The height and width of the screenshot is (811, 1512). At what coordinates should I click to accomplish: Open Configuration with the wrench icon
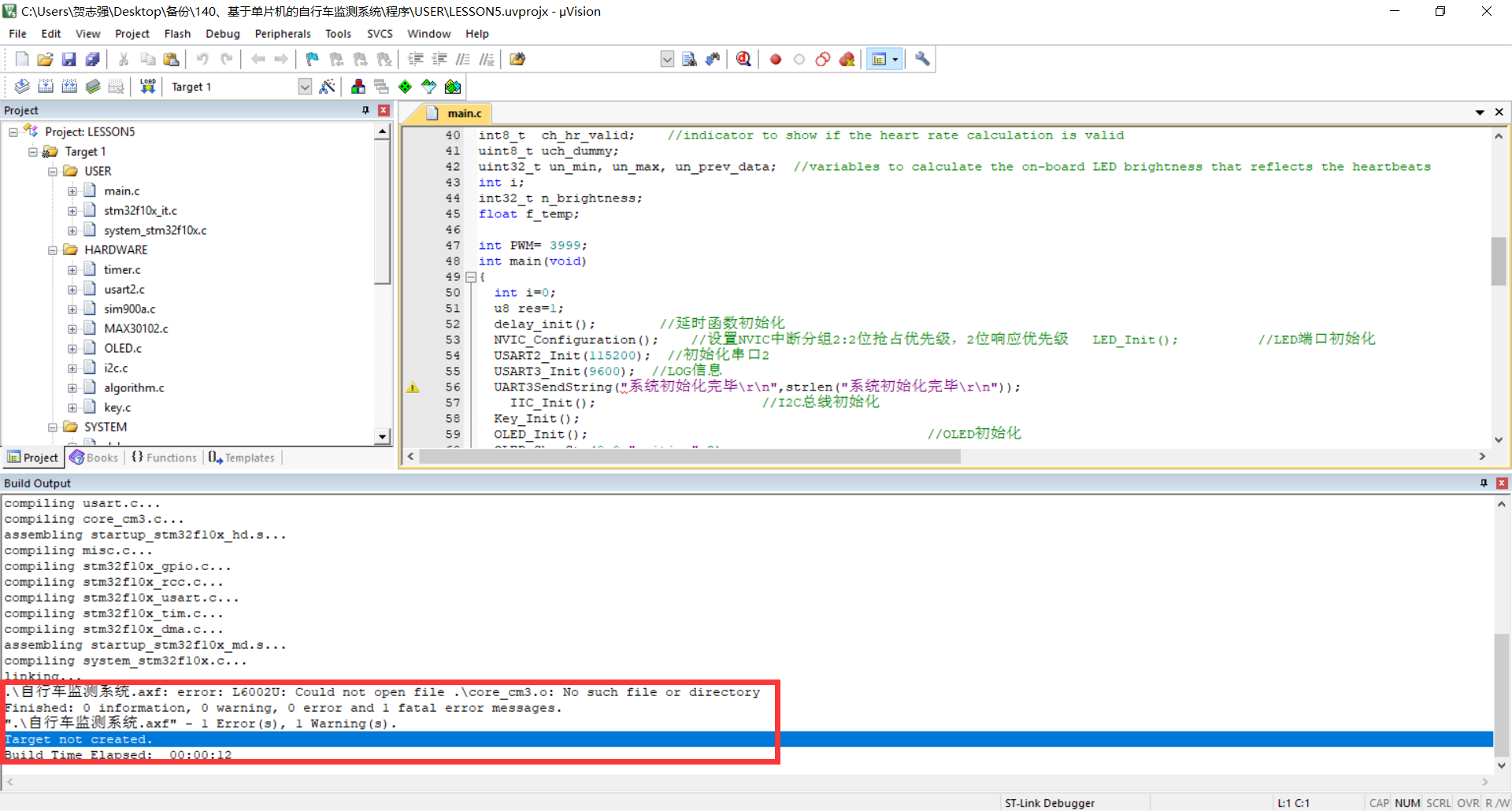922,59
